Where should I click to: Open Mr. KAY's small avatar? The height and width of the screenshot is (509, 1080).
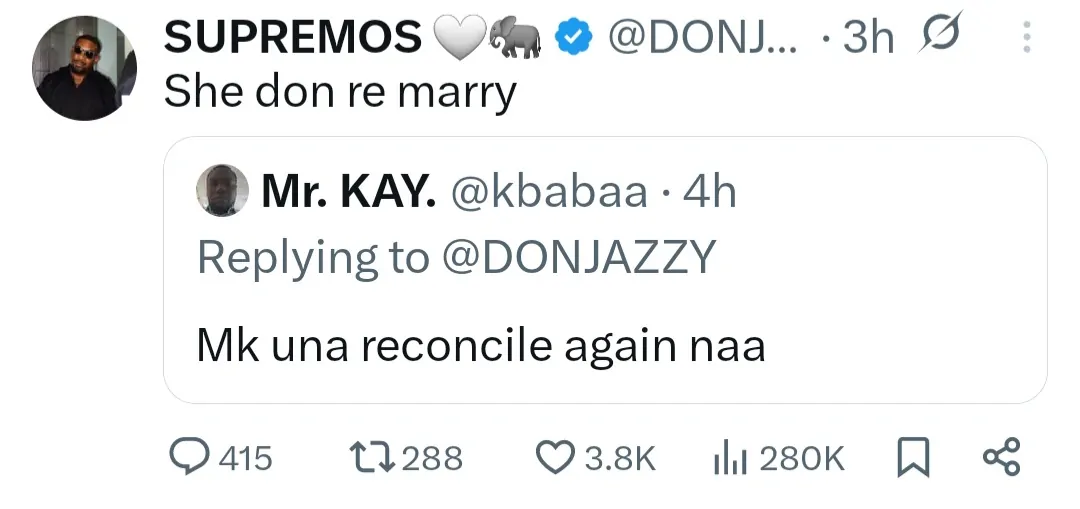[x=223, y=190]
